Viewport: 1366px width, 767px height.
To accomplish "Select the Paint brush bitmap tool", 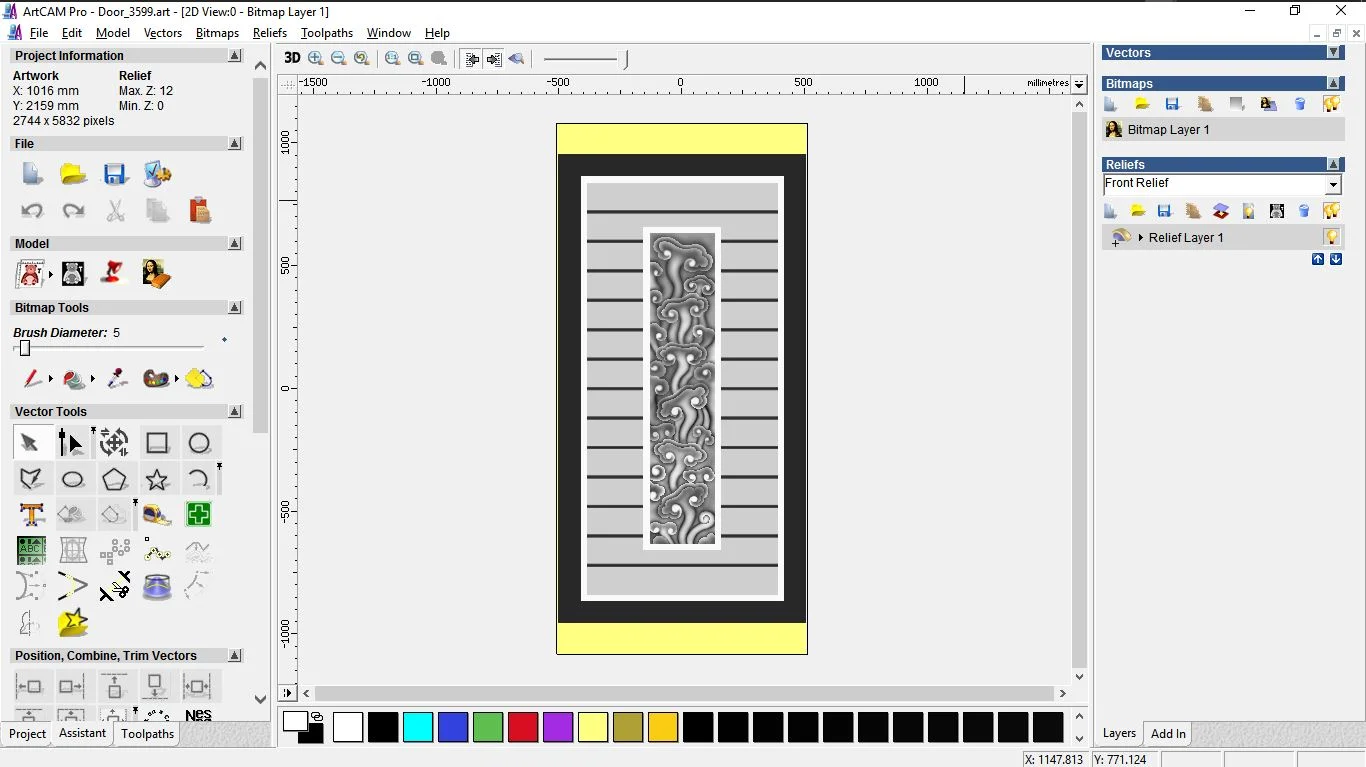I will point(32,379).
